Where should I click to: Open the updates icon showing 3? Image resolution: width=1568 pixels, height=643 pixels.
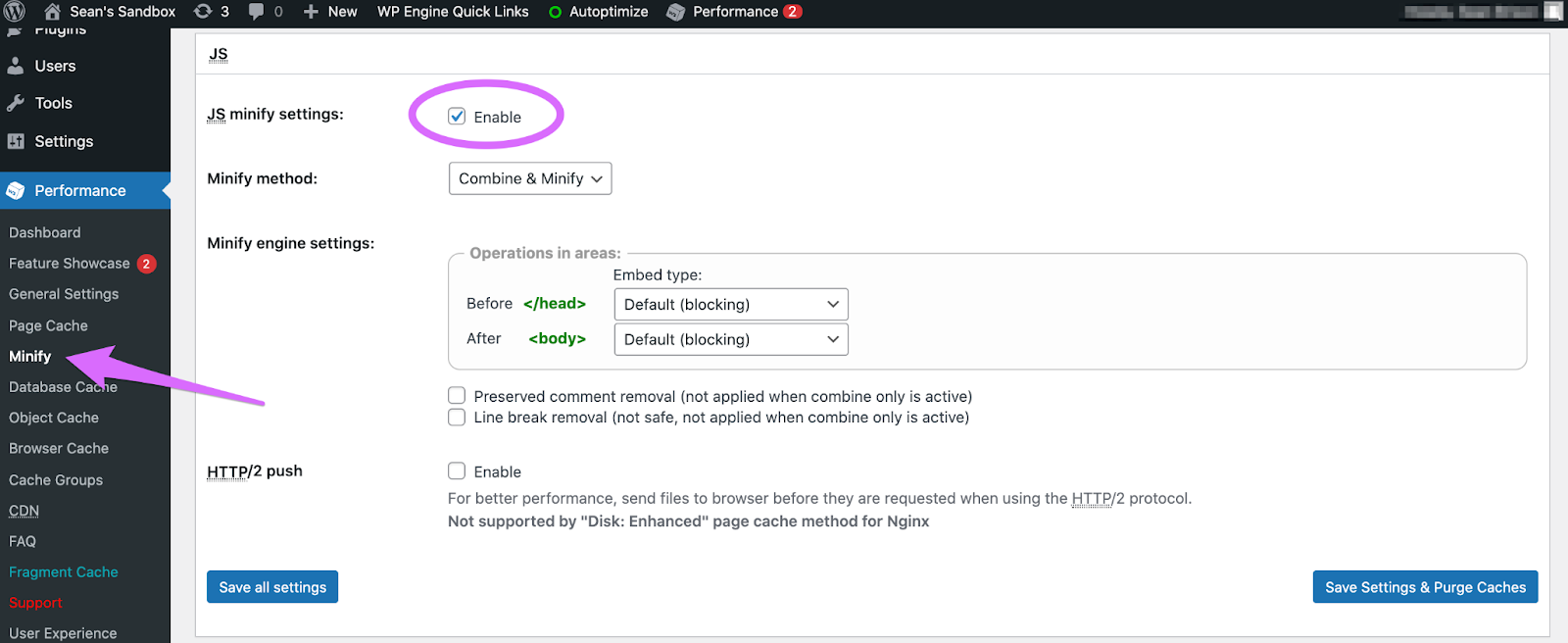[212, 12]
